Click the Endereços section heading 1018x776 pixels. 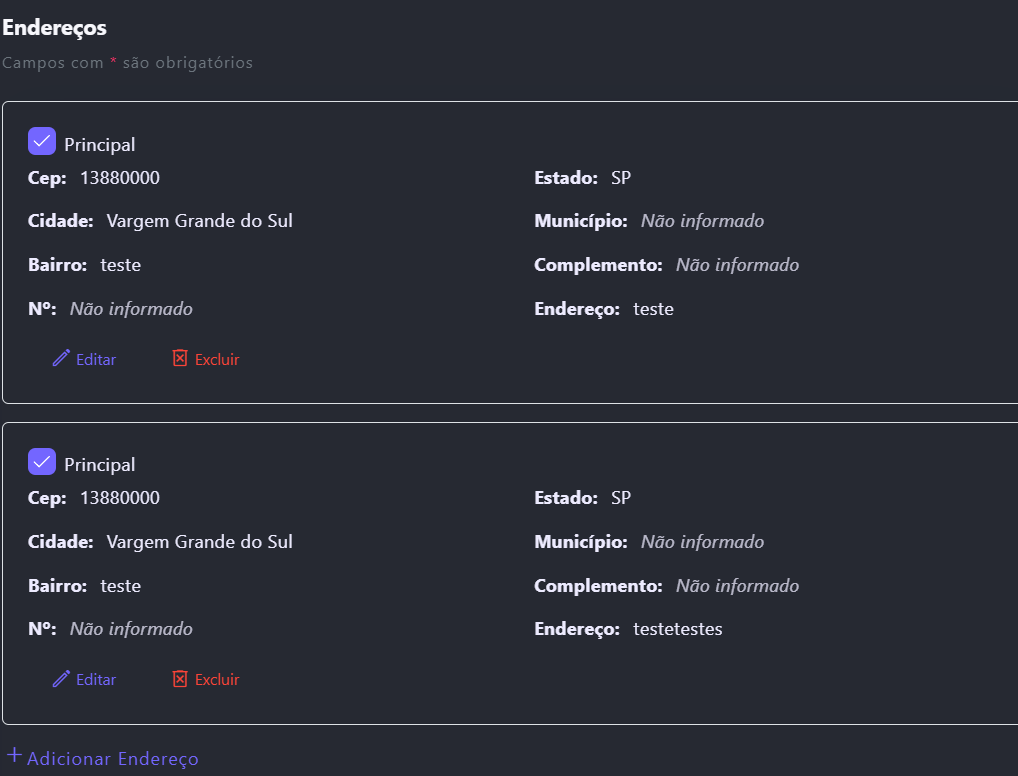click(x=54, y=28)
